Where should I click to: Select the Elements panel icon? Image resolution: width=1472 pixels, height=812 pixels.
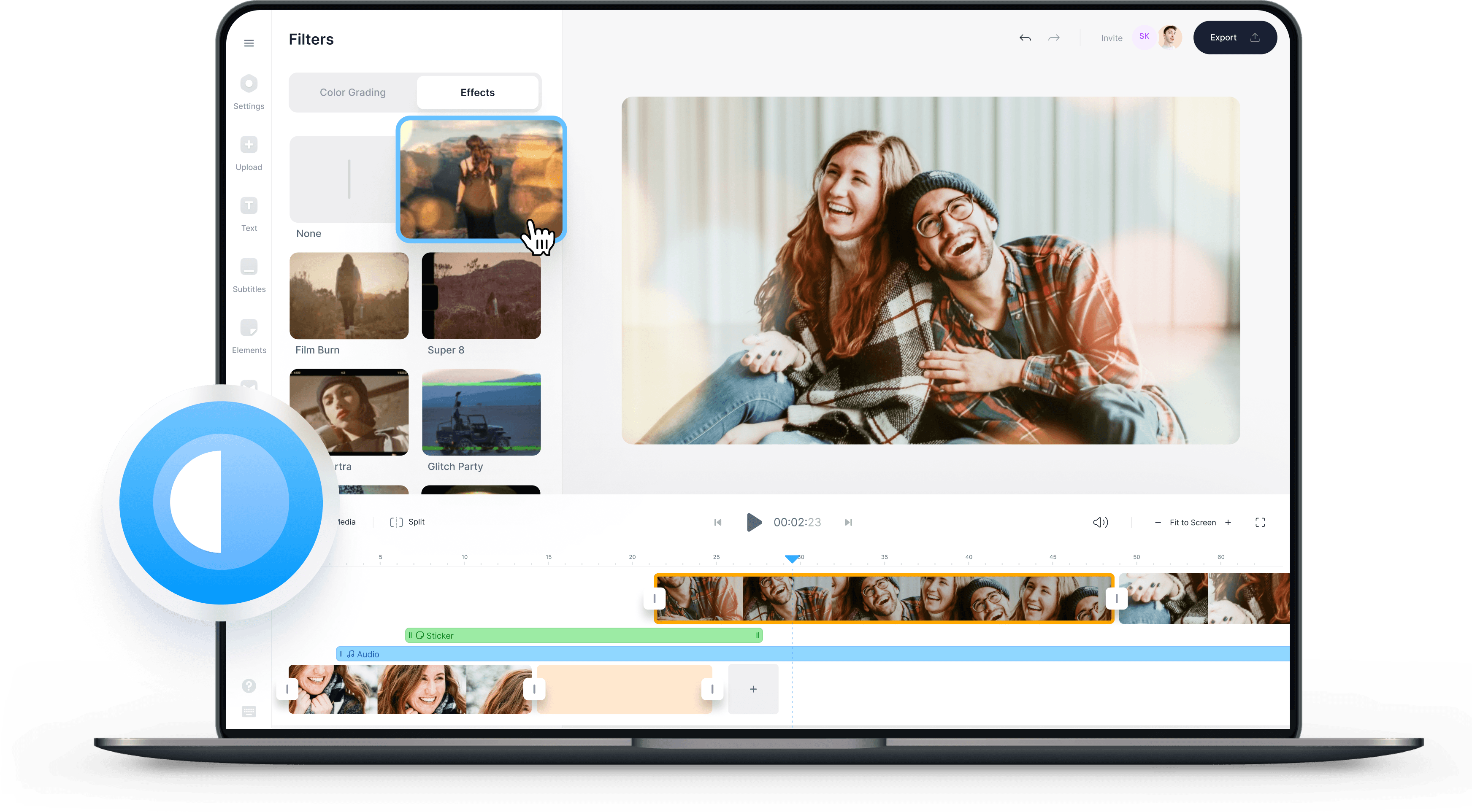click(249, 328)
